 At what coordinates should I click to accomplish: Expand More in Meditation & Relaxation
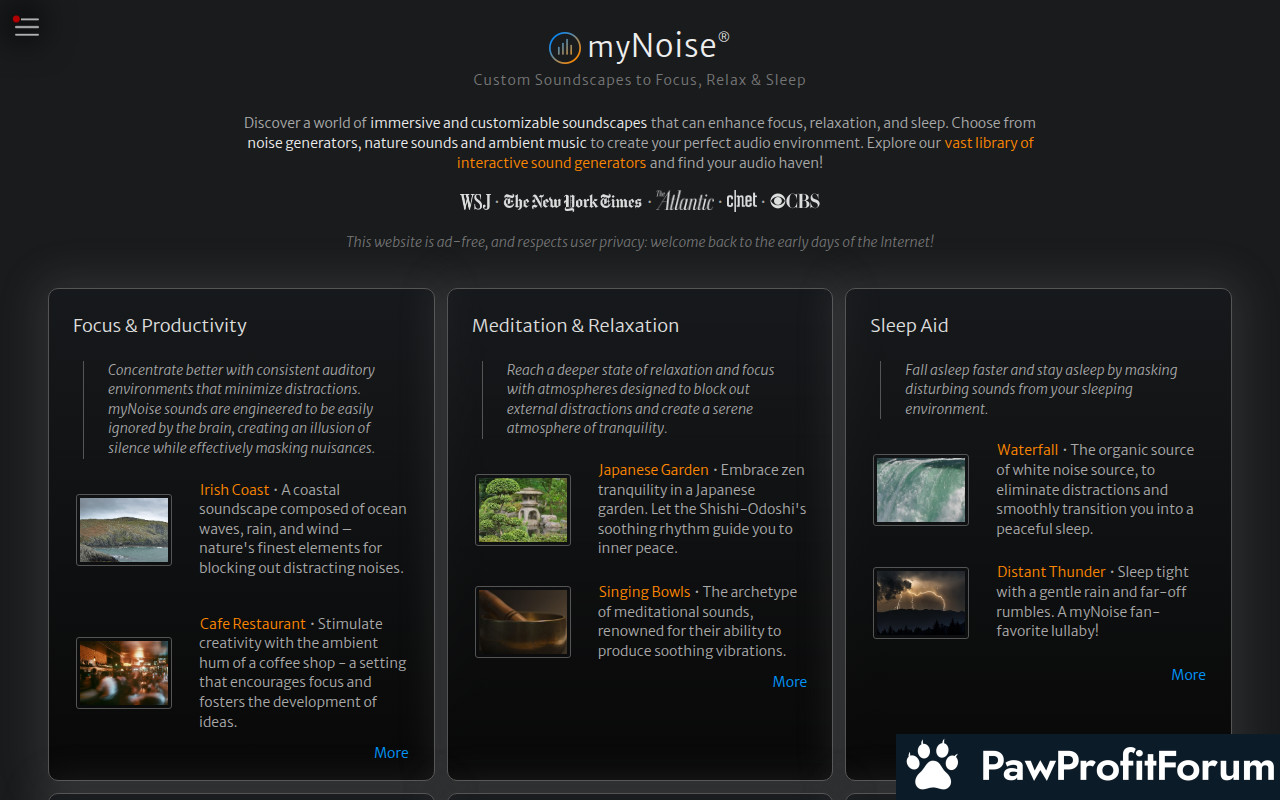[789, 682]
